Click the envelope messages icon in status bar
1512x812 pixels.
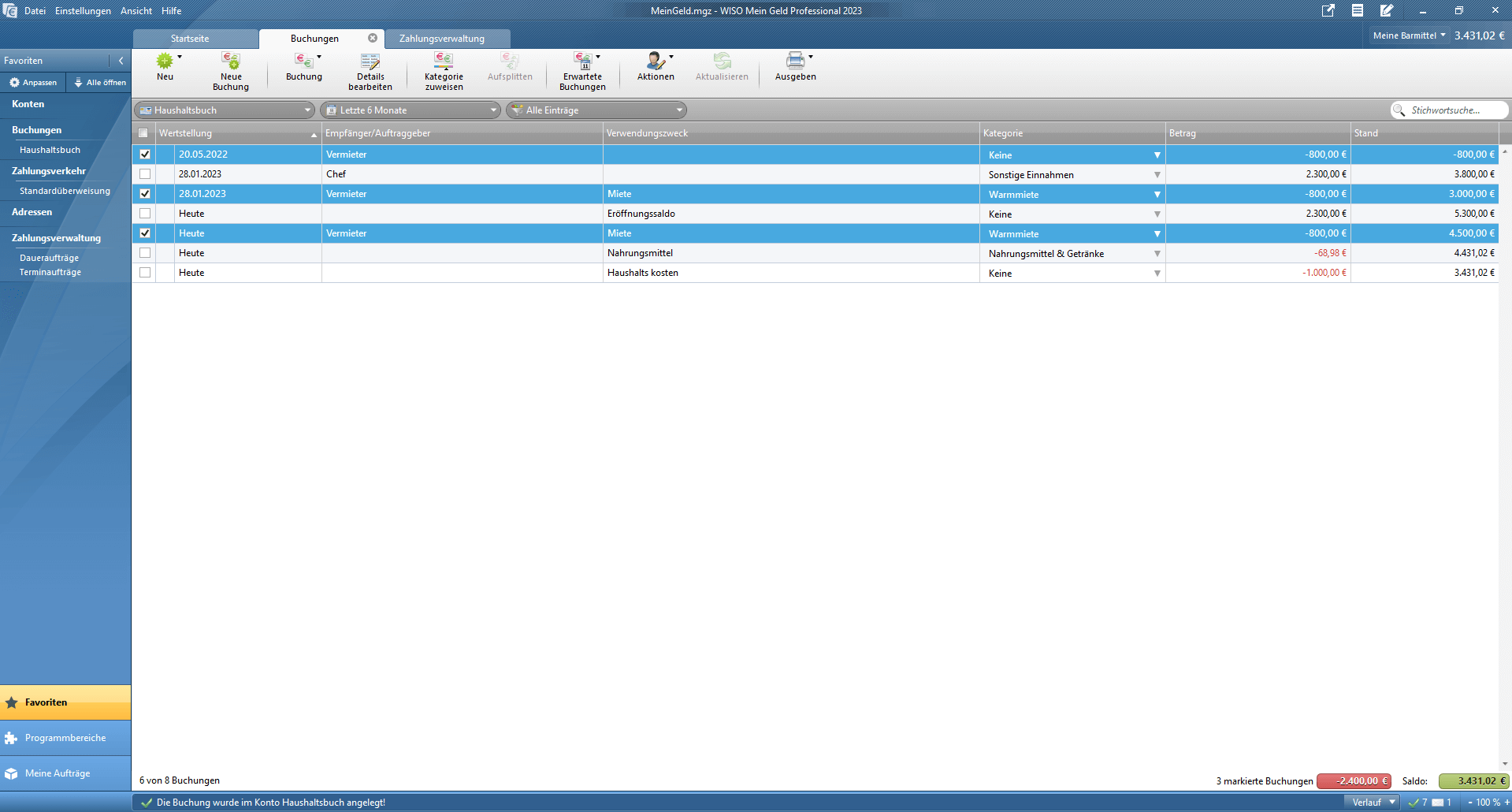tap(1438, 803)
